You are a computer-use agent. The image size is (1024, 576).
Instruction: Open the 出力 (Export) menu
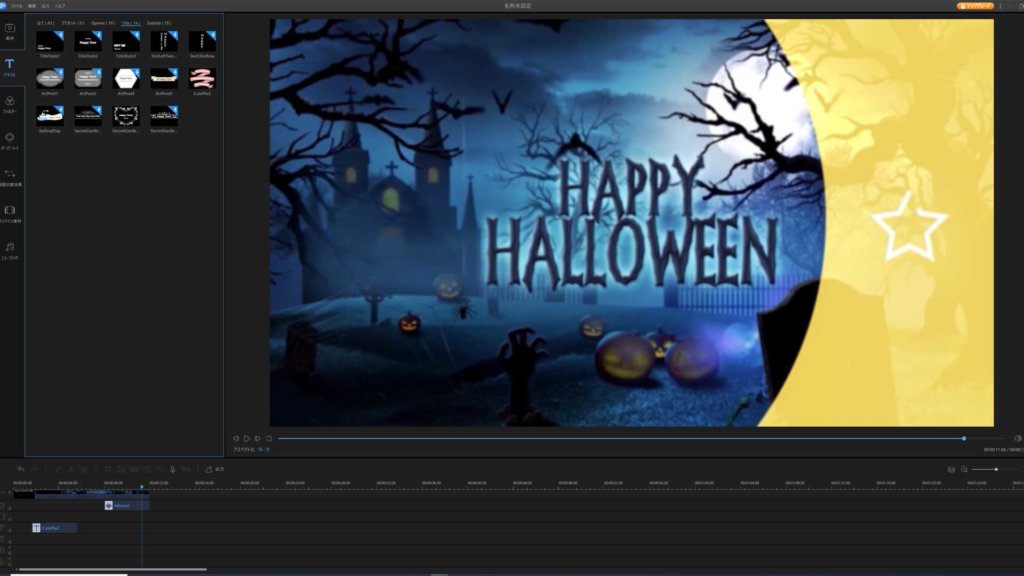click(x=45, y=6)
